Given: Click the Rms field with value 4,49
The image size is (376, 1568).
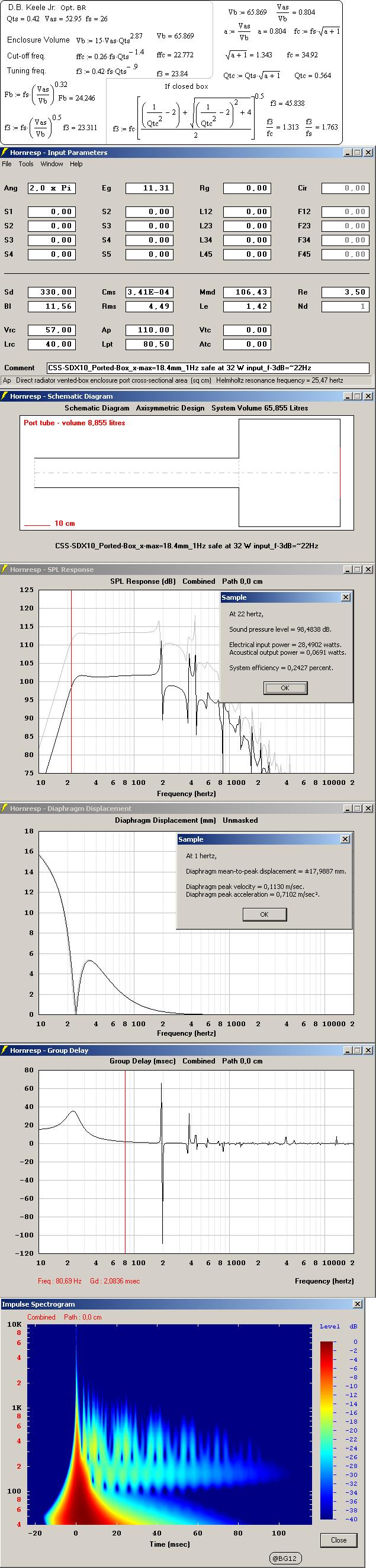Looking at the screenshot, I should (149, 306).
